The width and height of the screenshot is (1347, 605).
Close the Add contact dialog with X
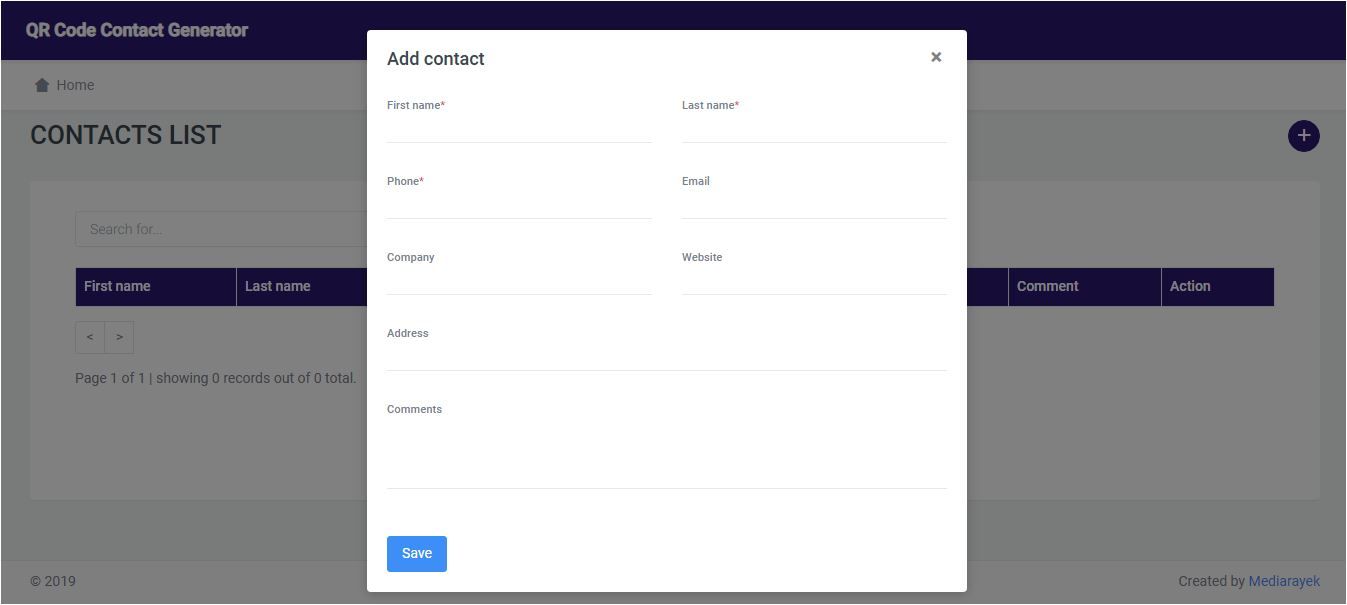coord(936,57)
